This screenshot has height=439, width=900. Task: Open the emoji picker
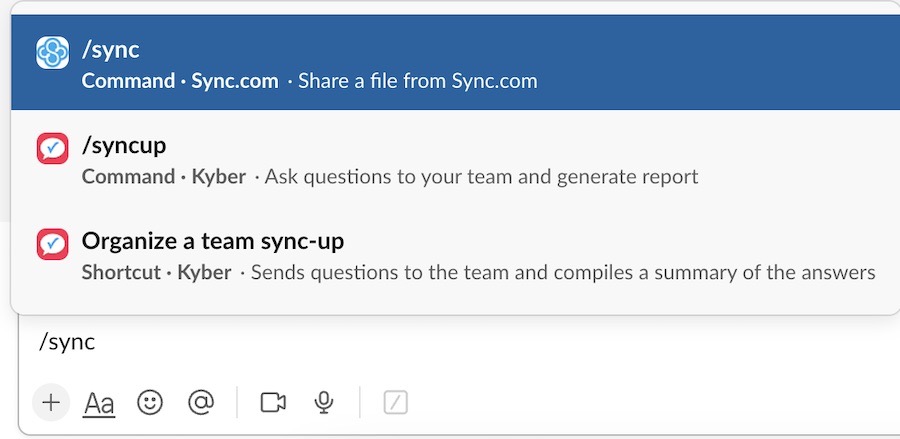[150, 402]
